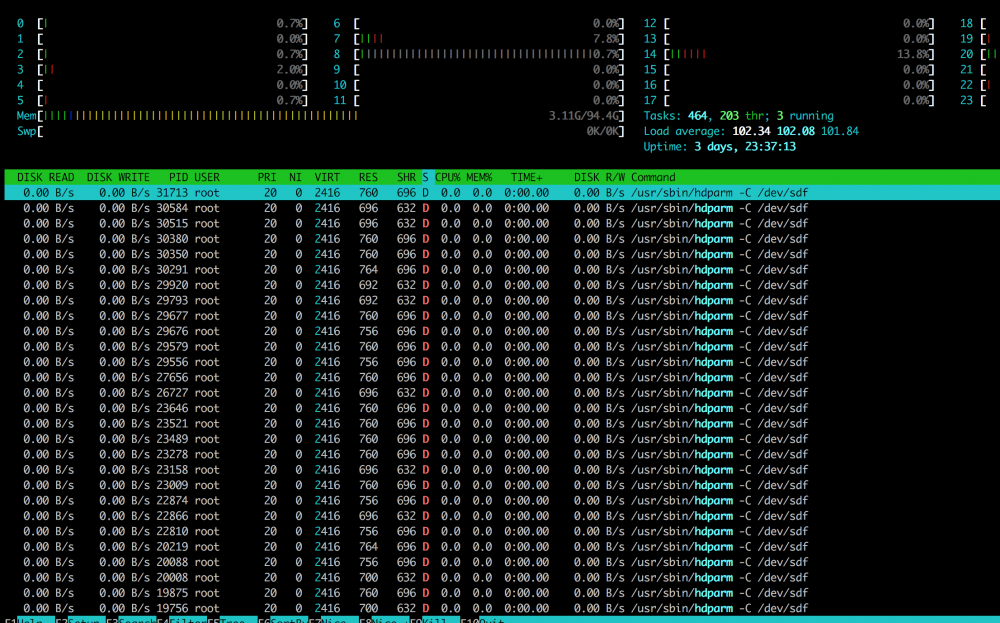Select the hdparm process with PID 30584
Image resolution: width=1000 pixels, height=623 pixels.
point(502,208)
